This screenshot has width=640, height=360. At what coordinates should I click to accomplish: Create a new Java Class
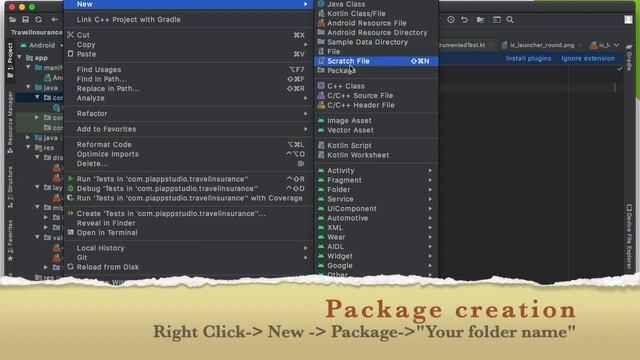376,4
